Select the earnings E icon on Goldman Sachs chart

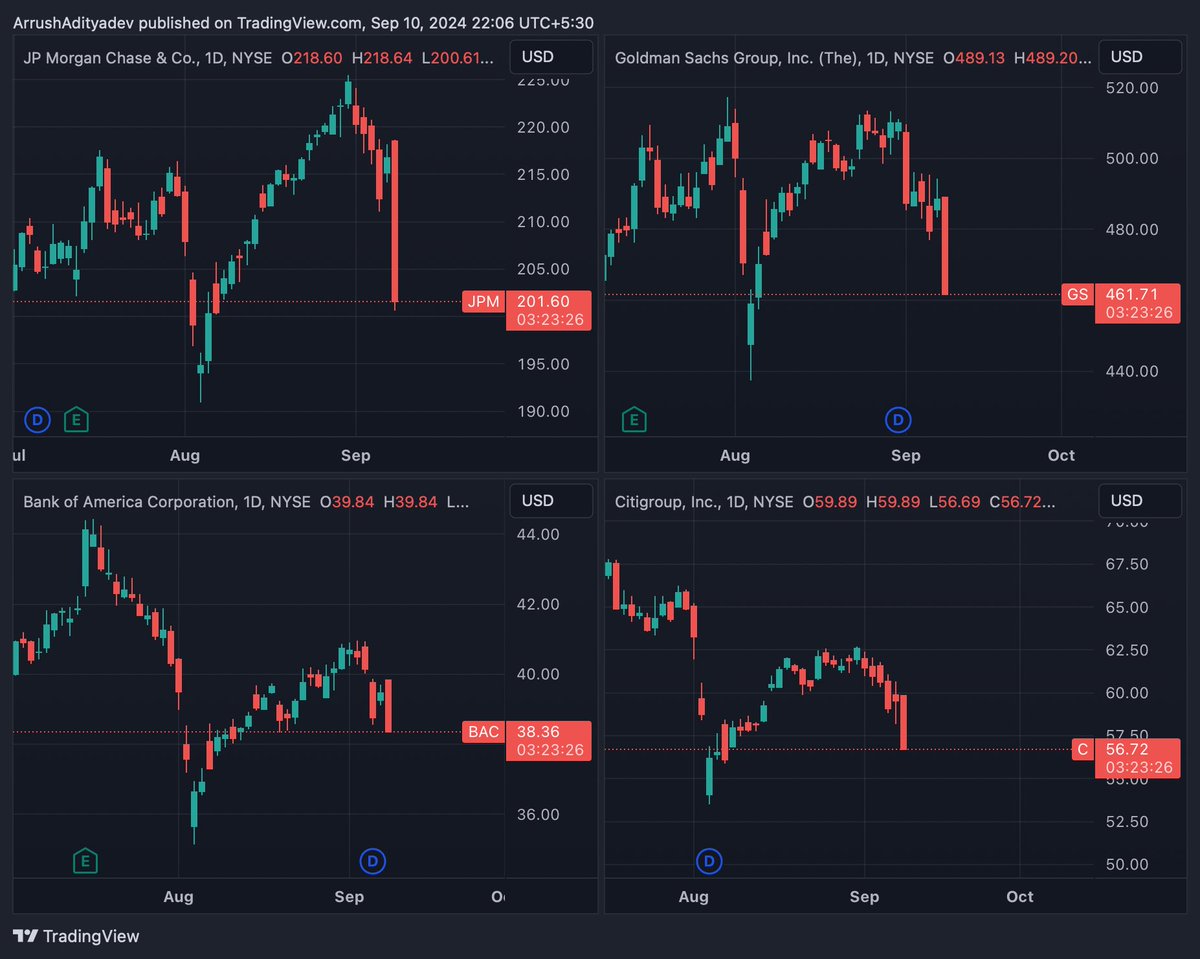click(633, 420)
